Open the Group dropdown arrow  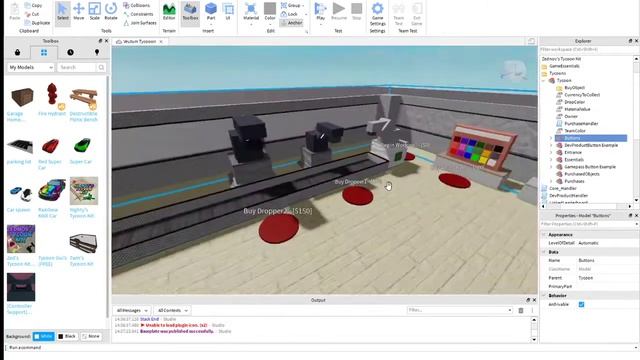[303, 5]
